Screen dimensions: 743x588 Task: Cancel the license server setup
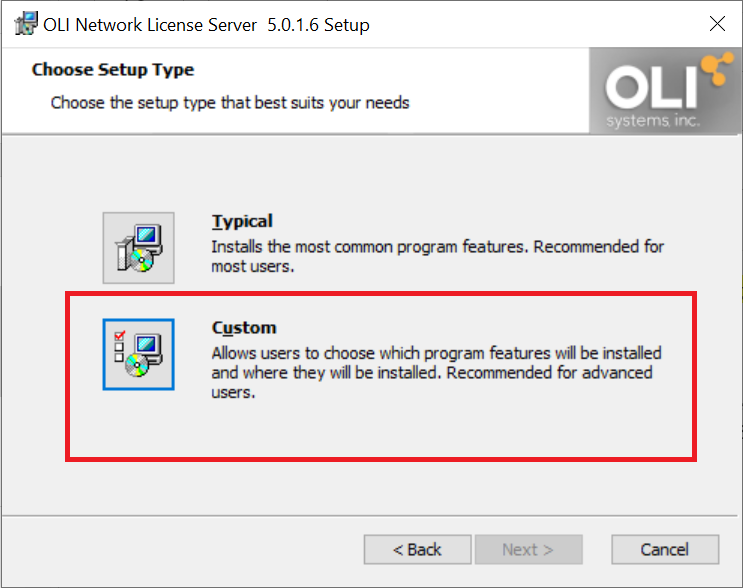coord(665,550)
